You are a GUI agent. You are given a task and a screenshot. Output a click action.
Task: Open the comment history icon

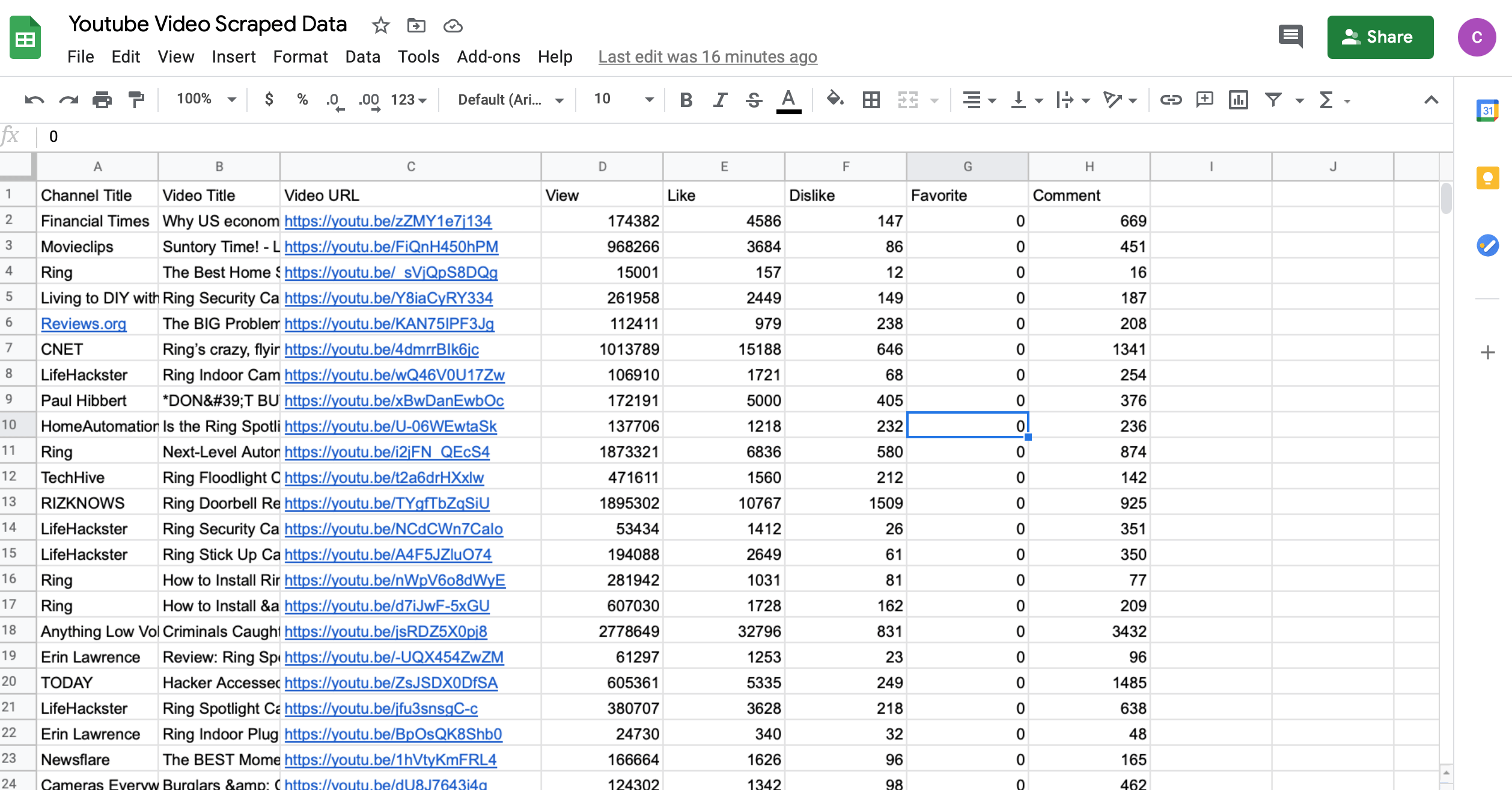click(1290, 37)
